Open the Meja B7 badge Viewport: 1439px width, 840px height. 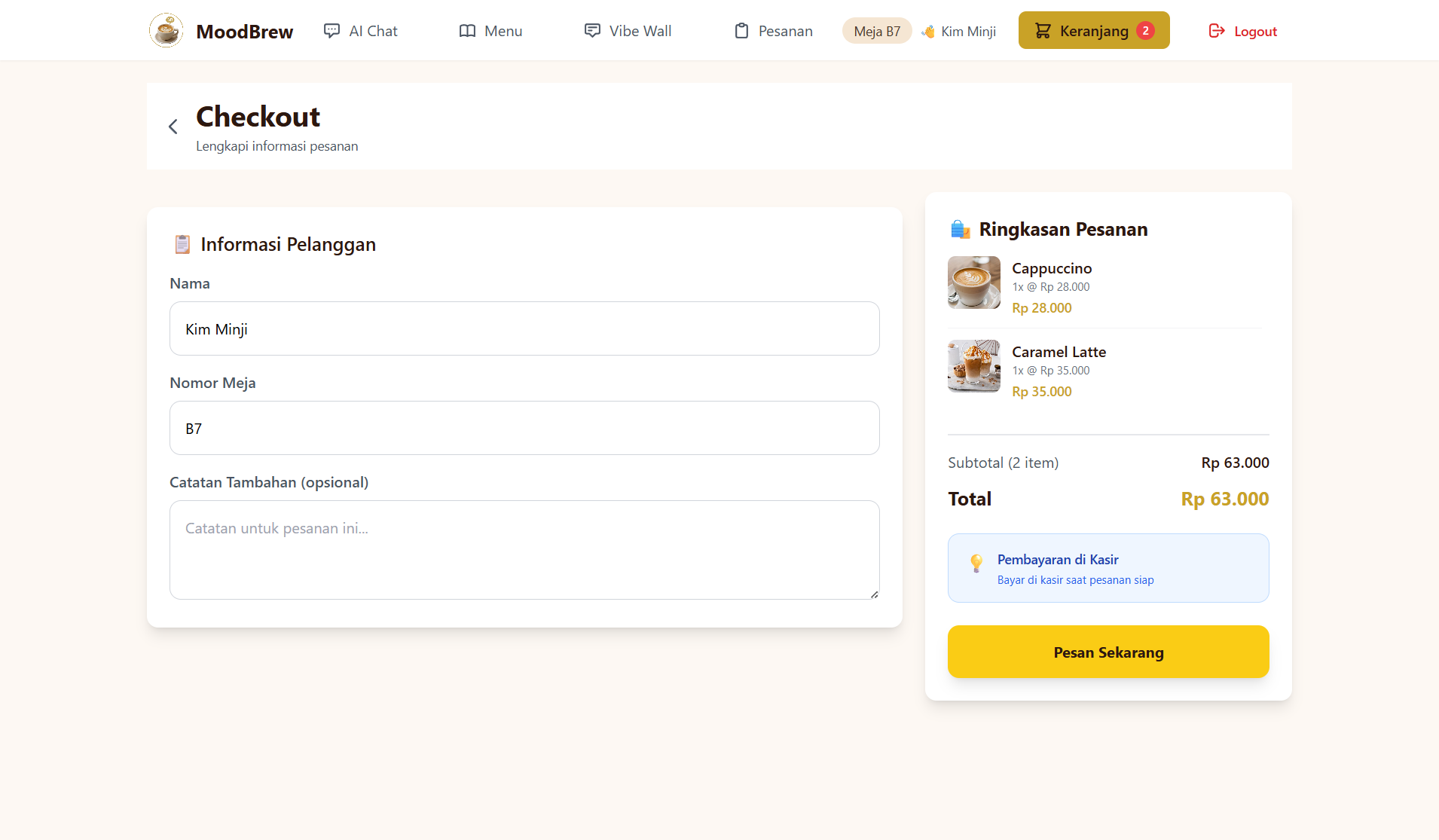876,31
